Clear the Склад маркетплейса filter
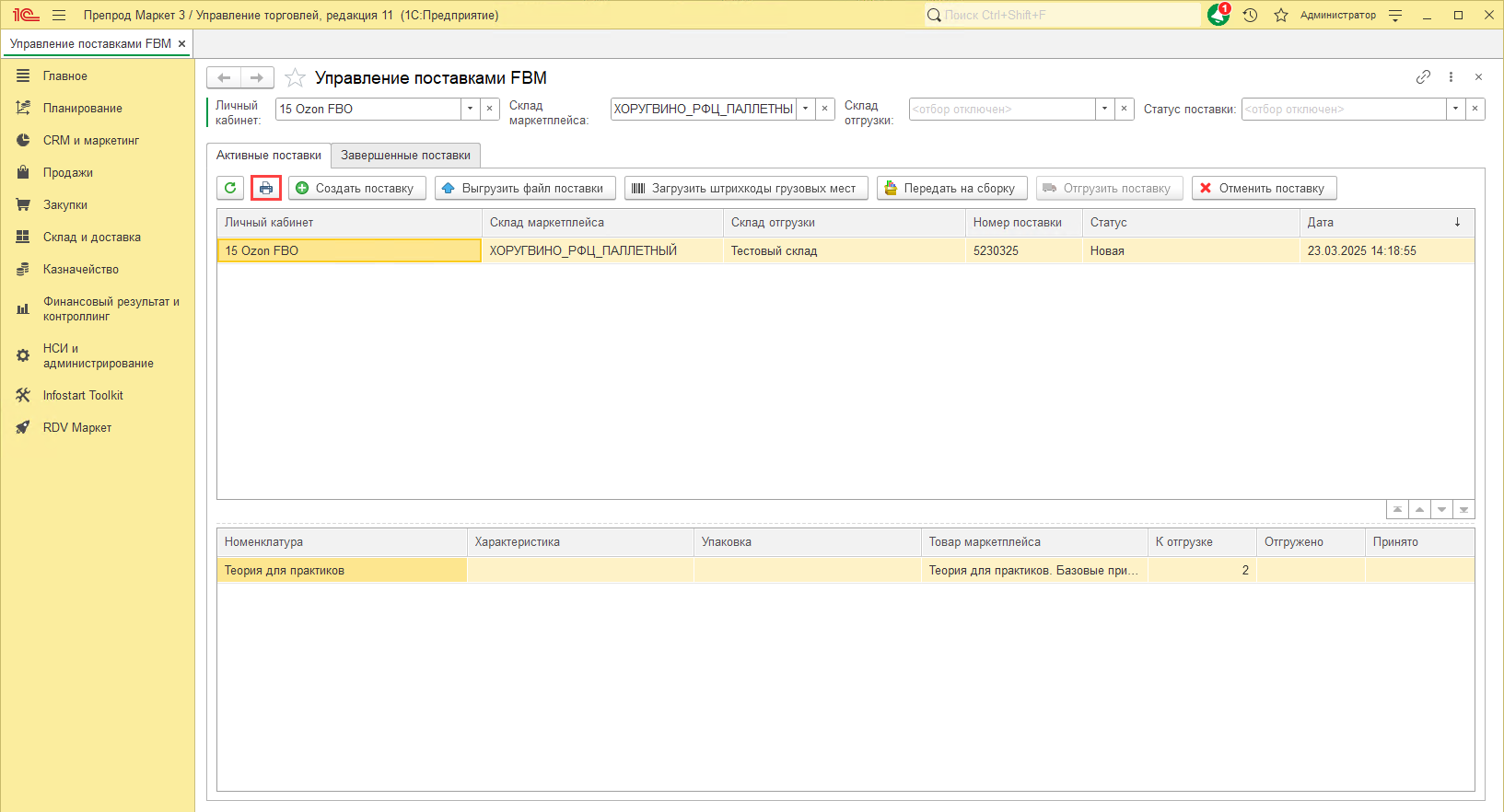 (825, 109)
